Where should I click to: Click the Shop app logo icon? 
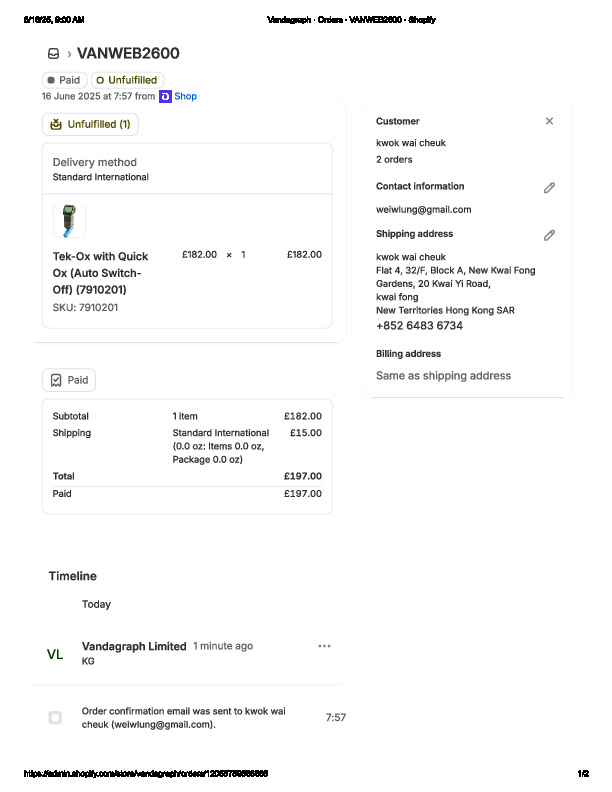point(165,96)
